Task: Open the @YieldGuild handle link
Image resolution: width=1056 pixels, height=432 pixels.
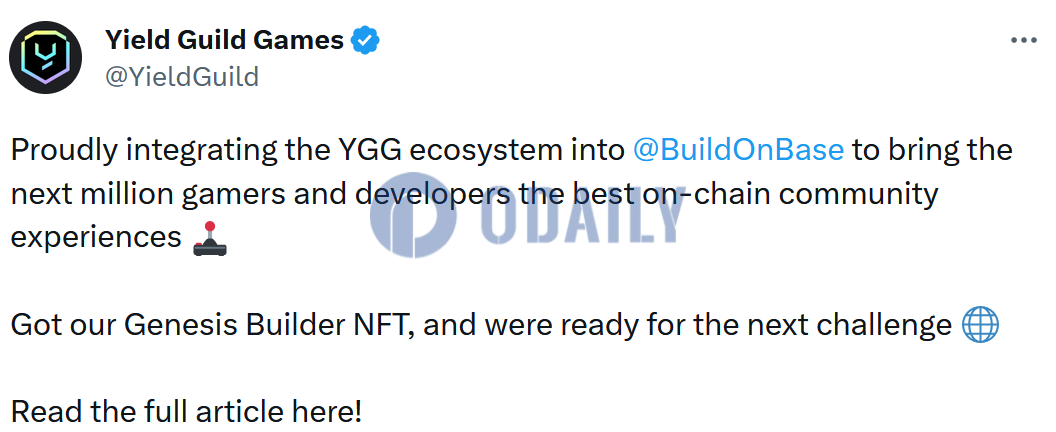Action: point(182,77)
